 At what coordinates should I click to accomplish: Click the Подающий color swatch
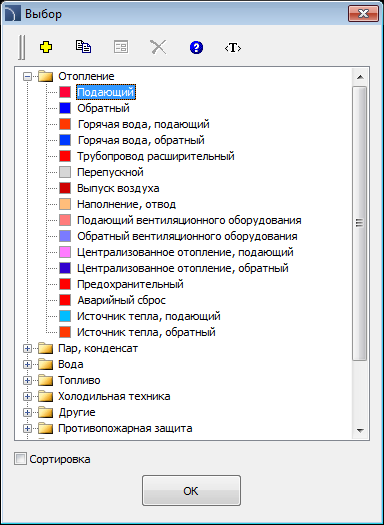tap(65, 92)
